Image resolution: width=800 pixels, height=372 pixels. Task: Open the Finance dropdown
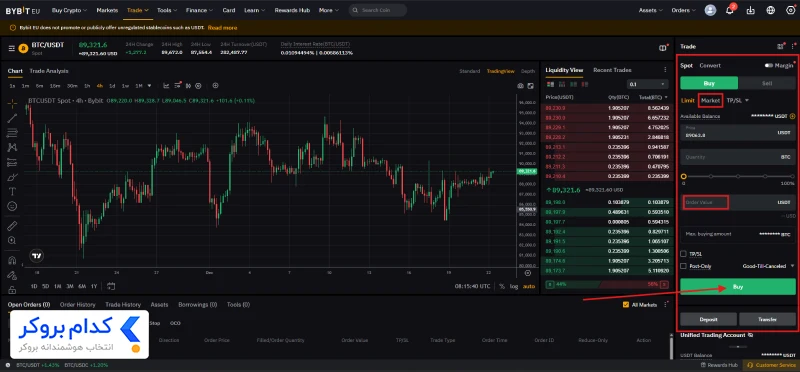click(199, 10)
